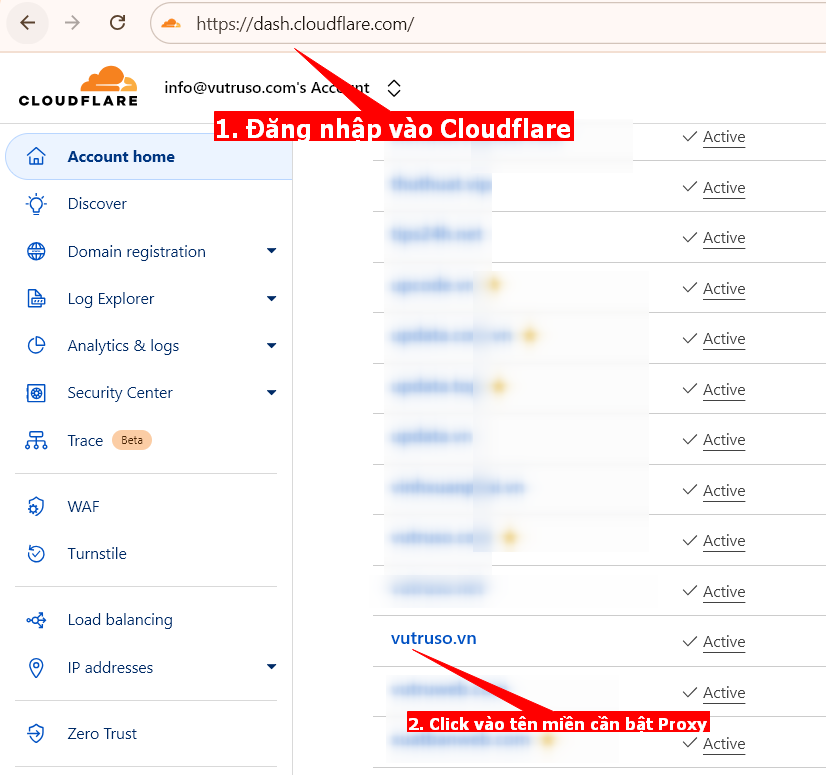Click the Security Center icon
The height and width of the screenshot is (775, 826).
coord(36,393)
